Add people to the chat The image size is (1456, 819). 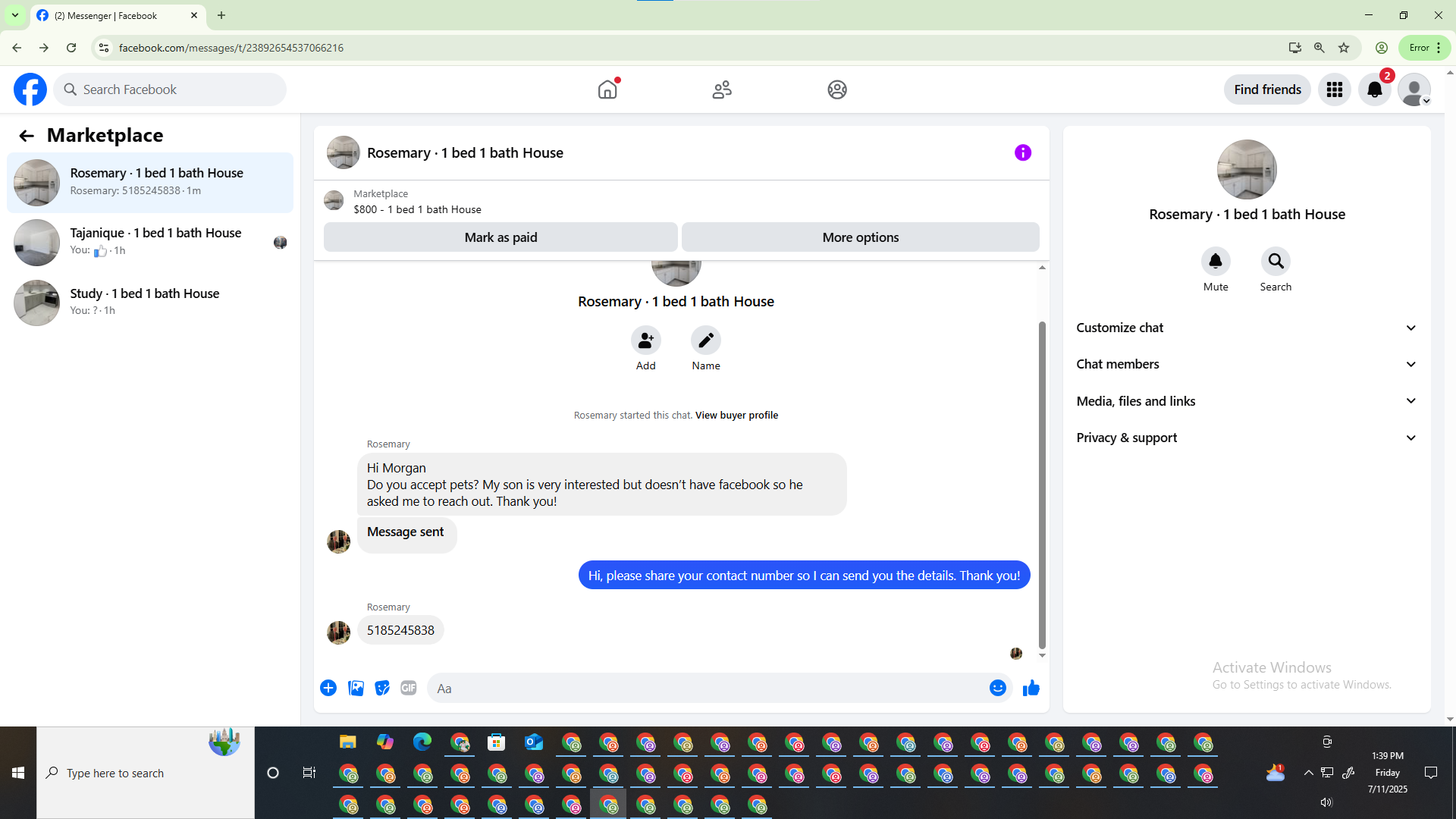click(646, 340)
